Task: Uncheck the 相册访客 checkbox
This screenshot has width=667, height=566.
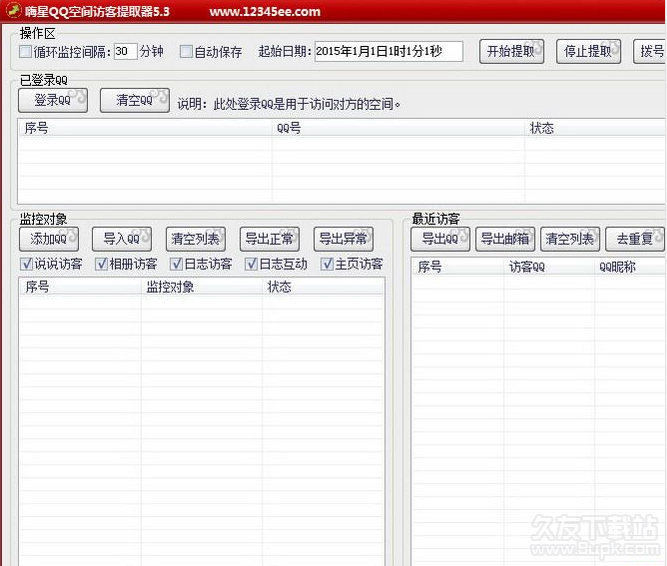Action: point(101,264)
